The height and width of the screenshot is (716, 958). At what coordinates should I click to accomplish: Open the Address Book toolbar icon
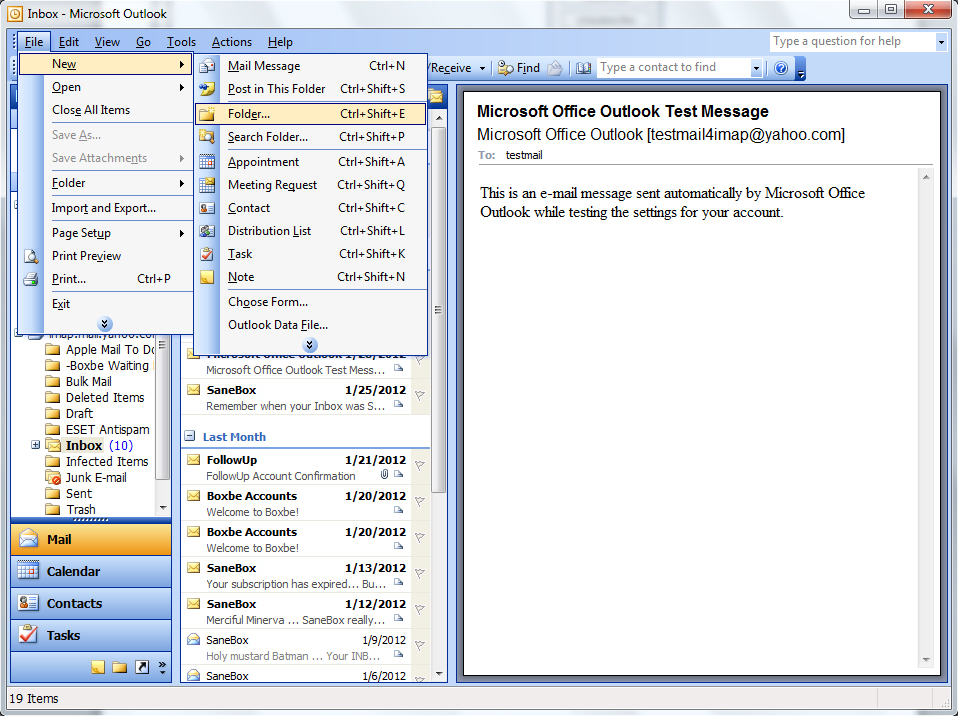click(x=583, y=68)
